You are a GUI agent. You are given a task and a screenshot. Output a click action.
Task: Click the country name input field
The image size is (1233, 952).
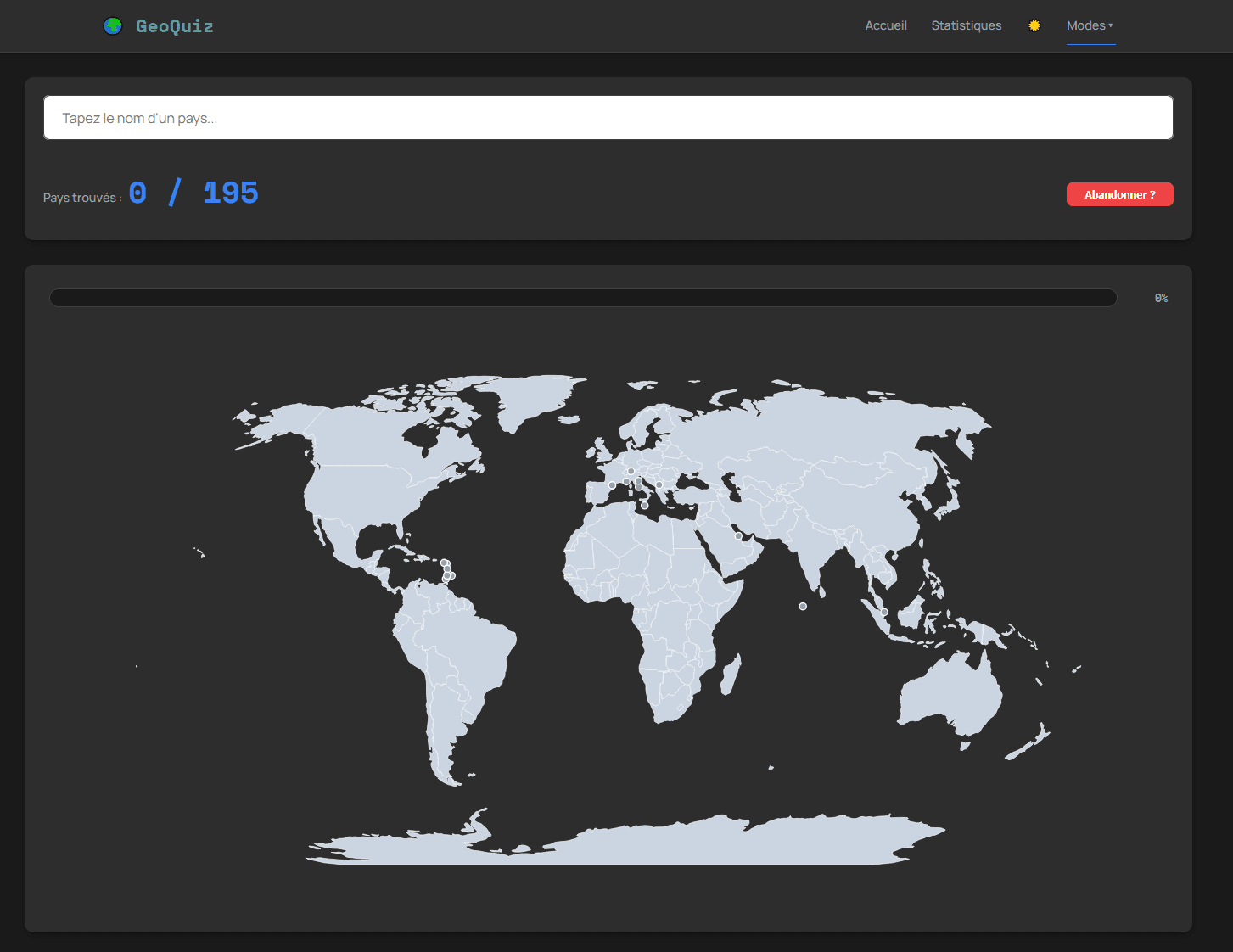click(x=608, y=117)
